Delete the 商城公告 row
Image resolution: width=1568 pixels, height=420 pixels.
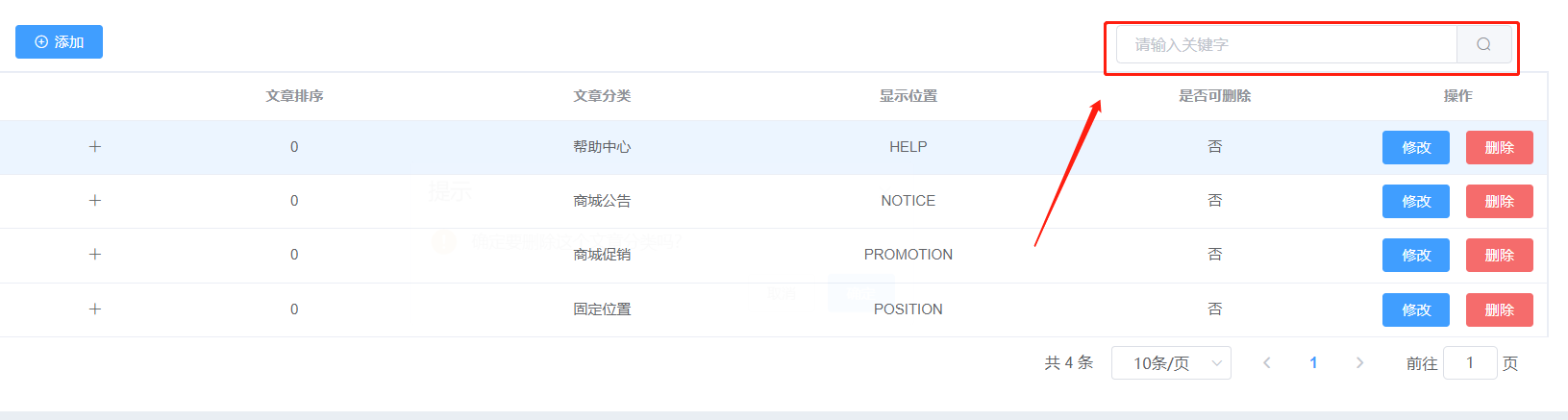pos(1500,202)
